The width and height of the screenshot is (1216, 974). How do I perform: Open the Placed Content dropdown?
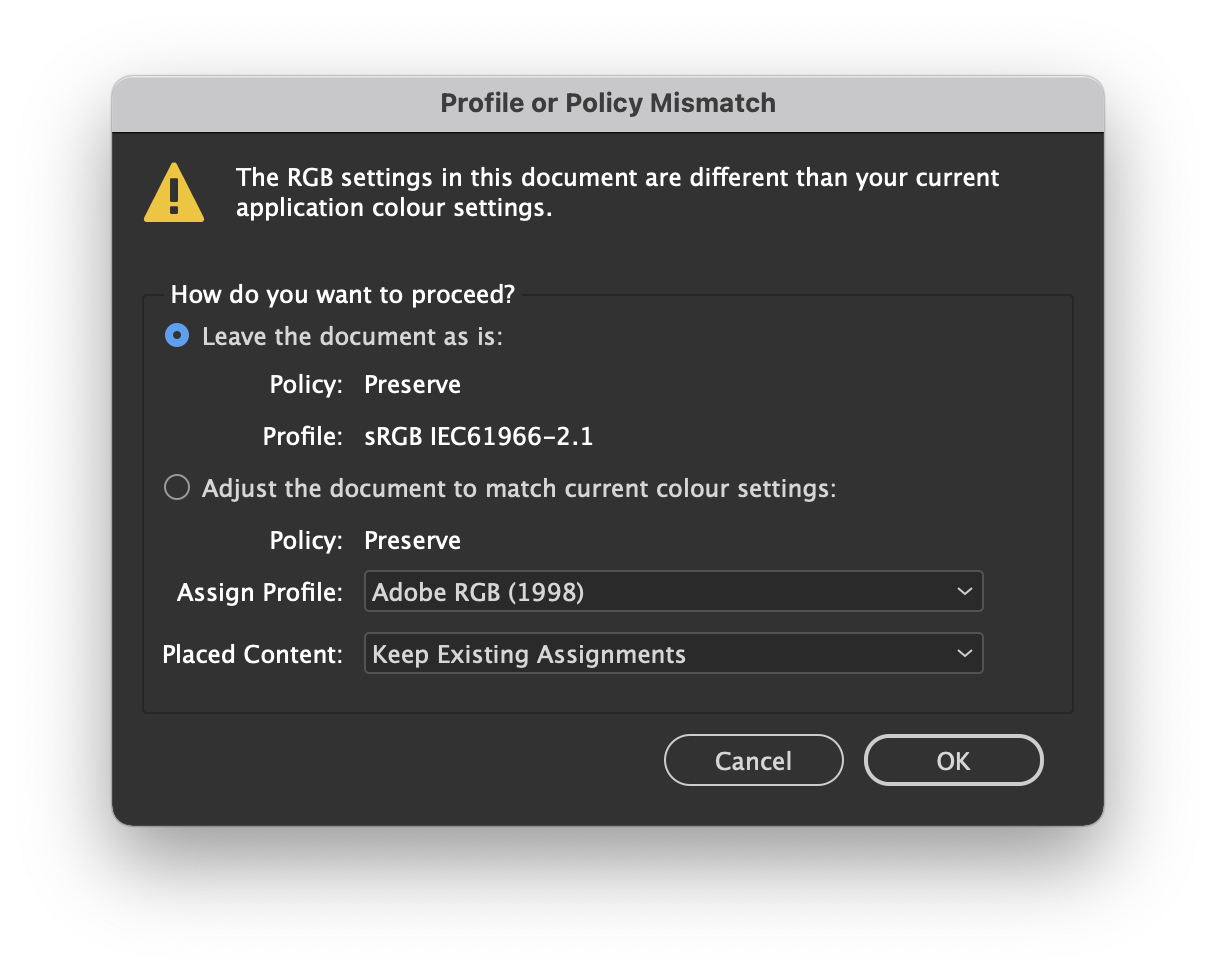click(x=673, y=653)
